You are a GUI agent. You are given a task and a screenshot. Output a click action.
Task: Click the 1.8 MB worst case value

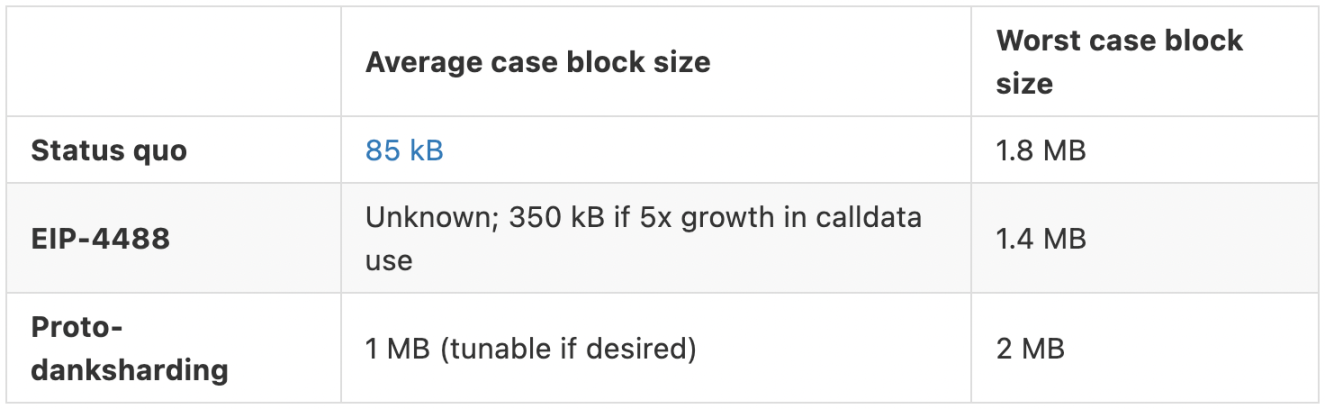coord(1040,151)
